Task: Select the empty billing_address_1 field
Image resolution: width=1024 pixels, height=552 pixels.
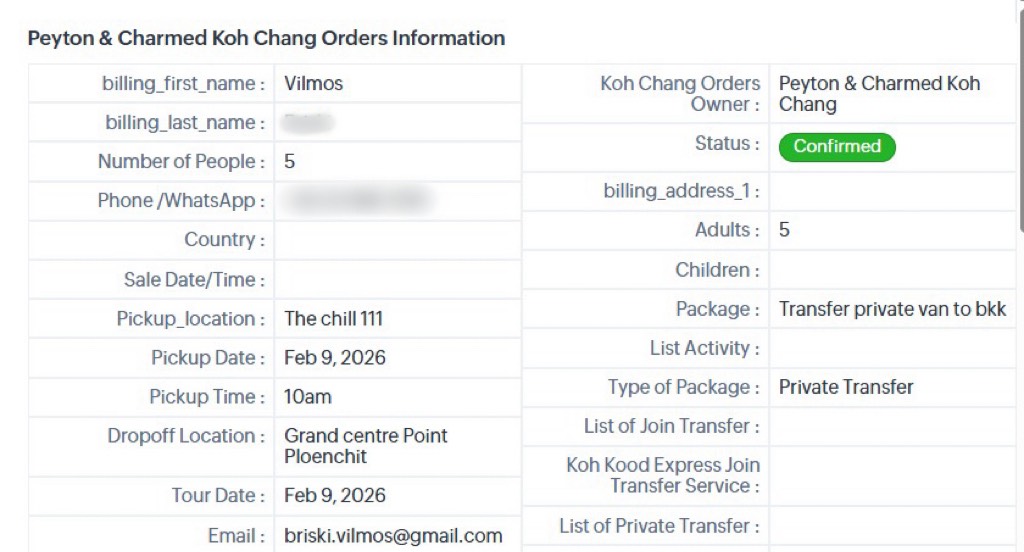Action: pyautogui.click(x=892, y=191)
